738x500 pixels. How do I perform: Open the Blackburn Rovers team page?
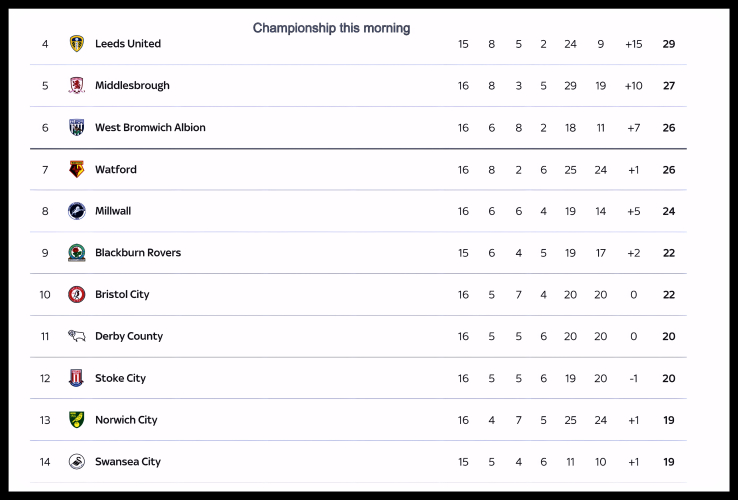pyautogui.click(x=138, y=253)
